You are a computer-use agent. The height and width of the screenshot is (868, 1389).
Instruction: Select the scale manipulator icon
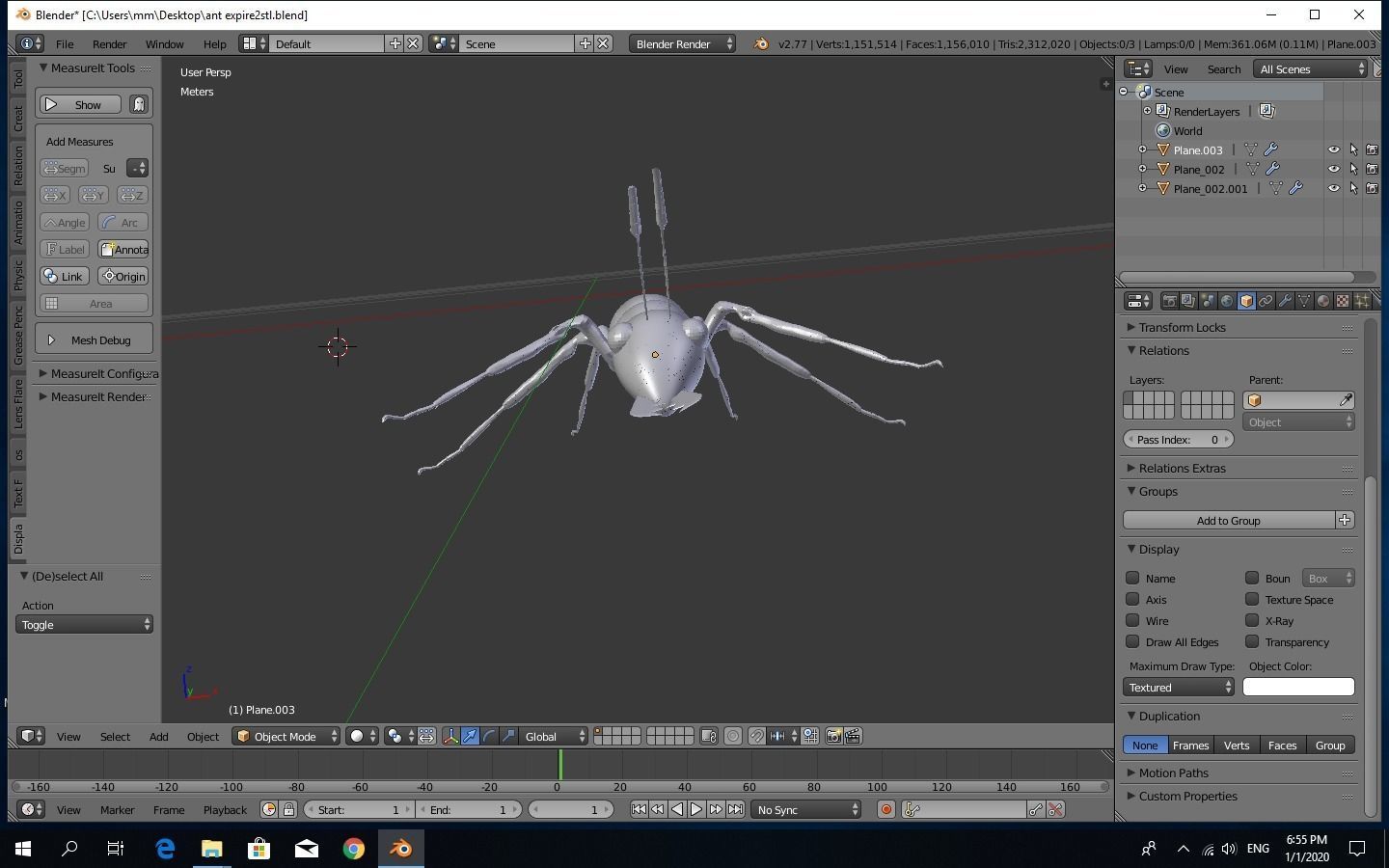(508, 737)
